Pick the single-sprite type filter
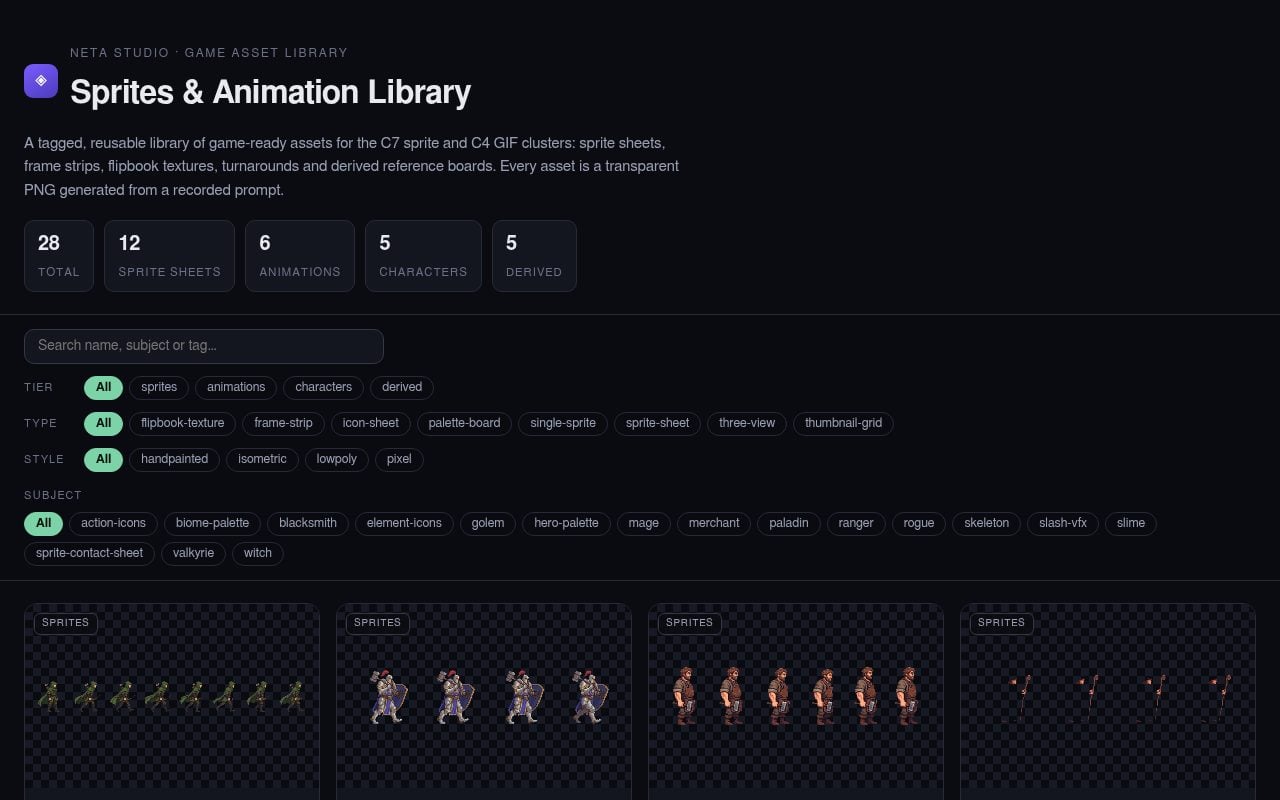1280x800 pixels. tap(563, 423)
